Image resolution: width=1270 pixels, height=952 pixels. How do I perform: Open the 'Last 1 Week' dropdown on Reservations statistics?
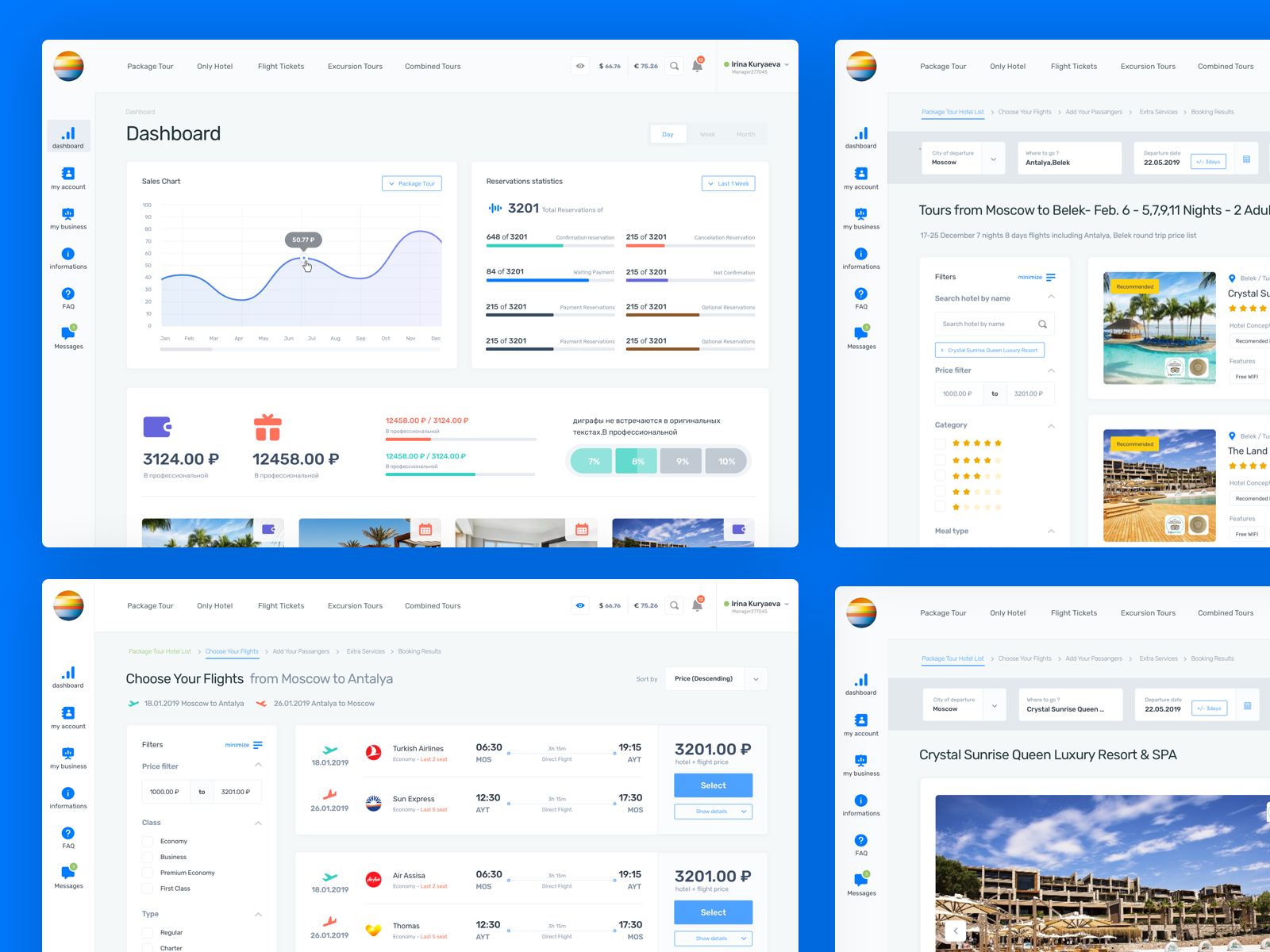[x=727, y=183]
